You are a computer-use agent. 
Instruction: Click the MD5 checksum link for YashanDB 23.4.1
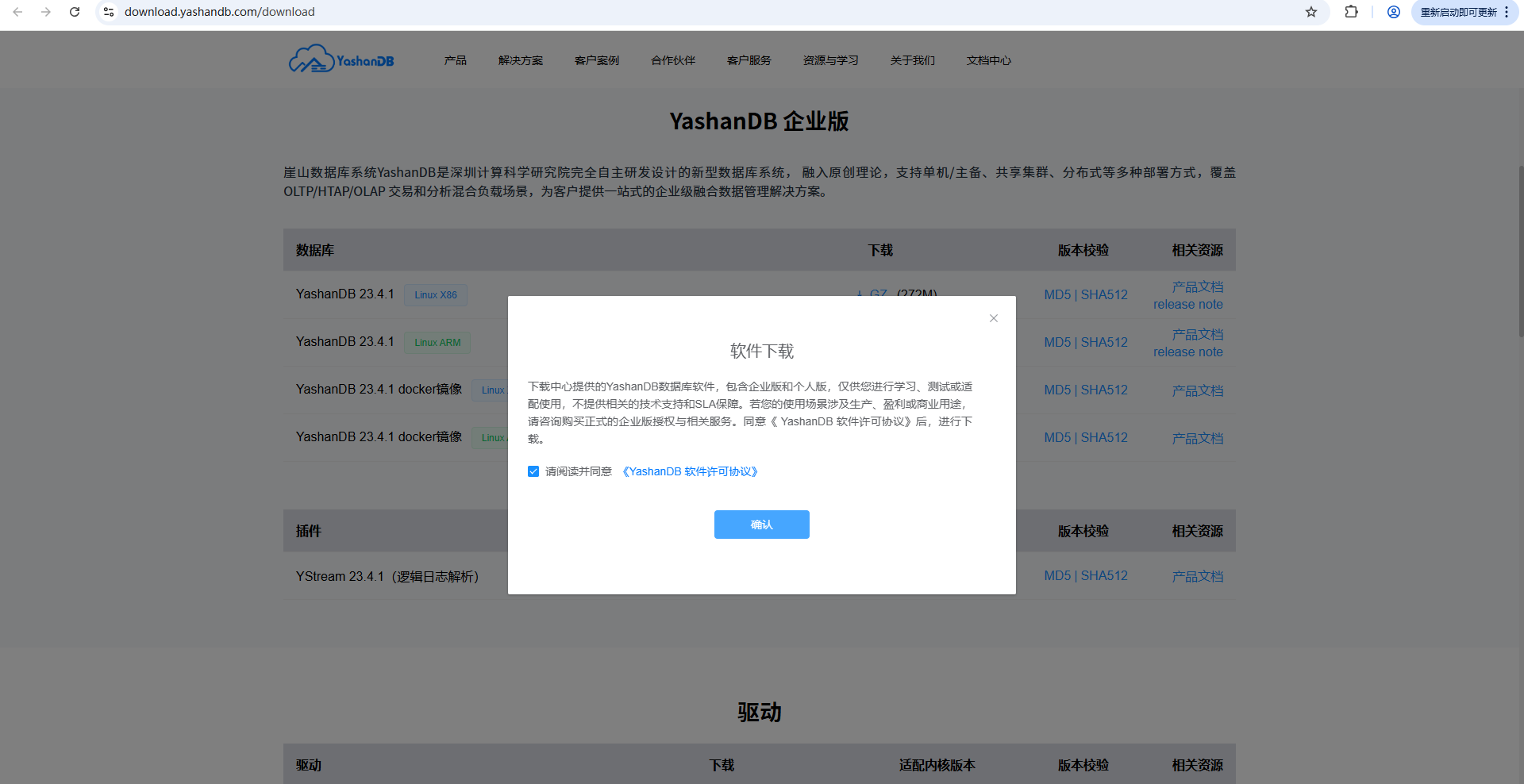tap(1059, 294)
